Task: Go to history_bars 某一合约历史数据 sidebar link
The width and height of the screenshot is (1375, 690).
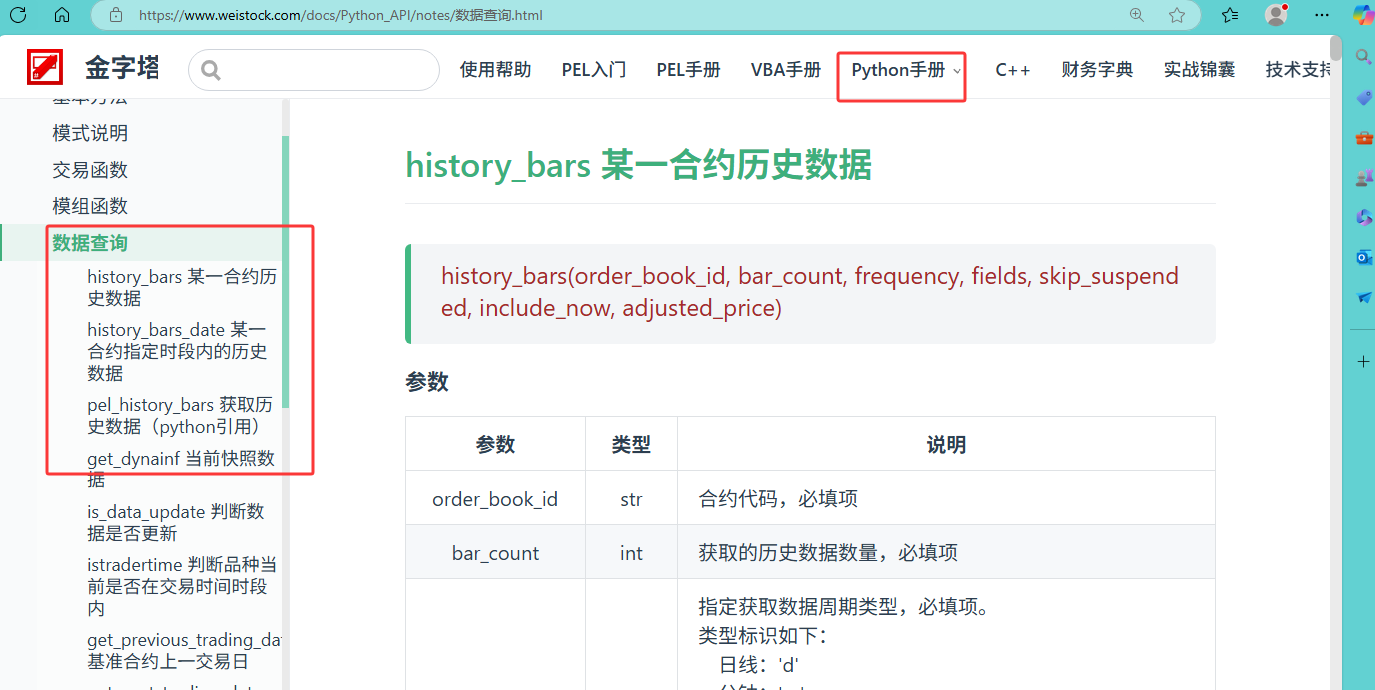Action: tap(182, 287)
